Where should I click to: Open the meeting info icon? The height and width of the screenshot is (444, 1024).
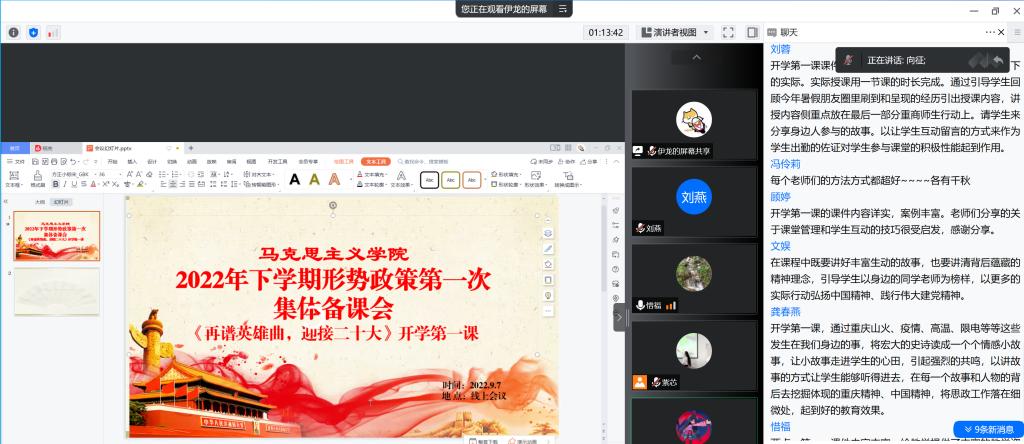14,32
